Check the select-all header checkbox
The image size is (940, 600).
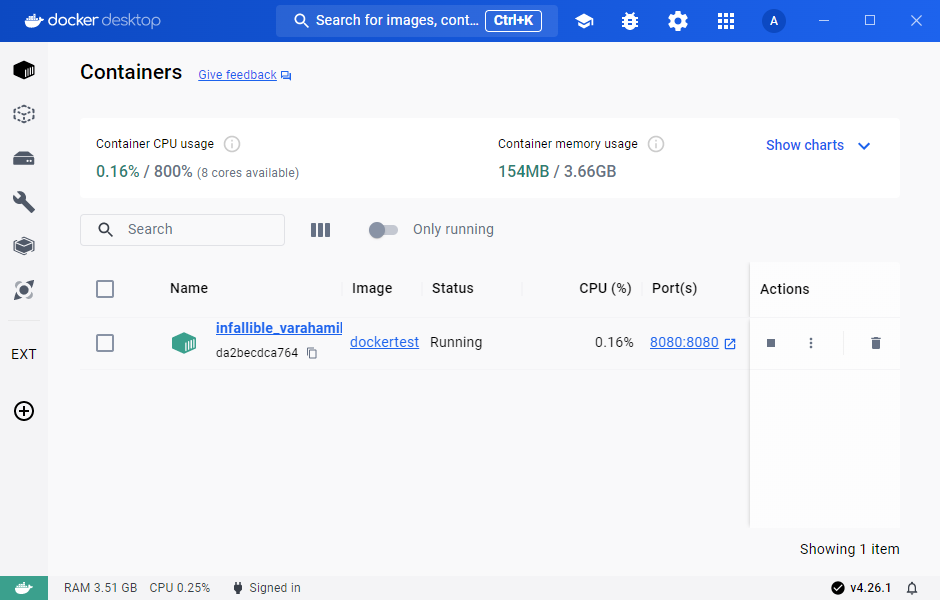[x=105, y=289]
